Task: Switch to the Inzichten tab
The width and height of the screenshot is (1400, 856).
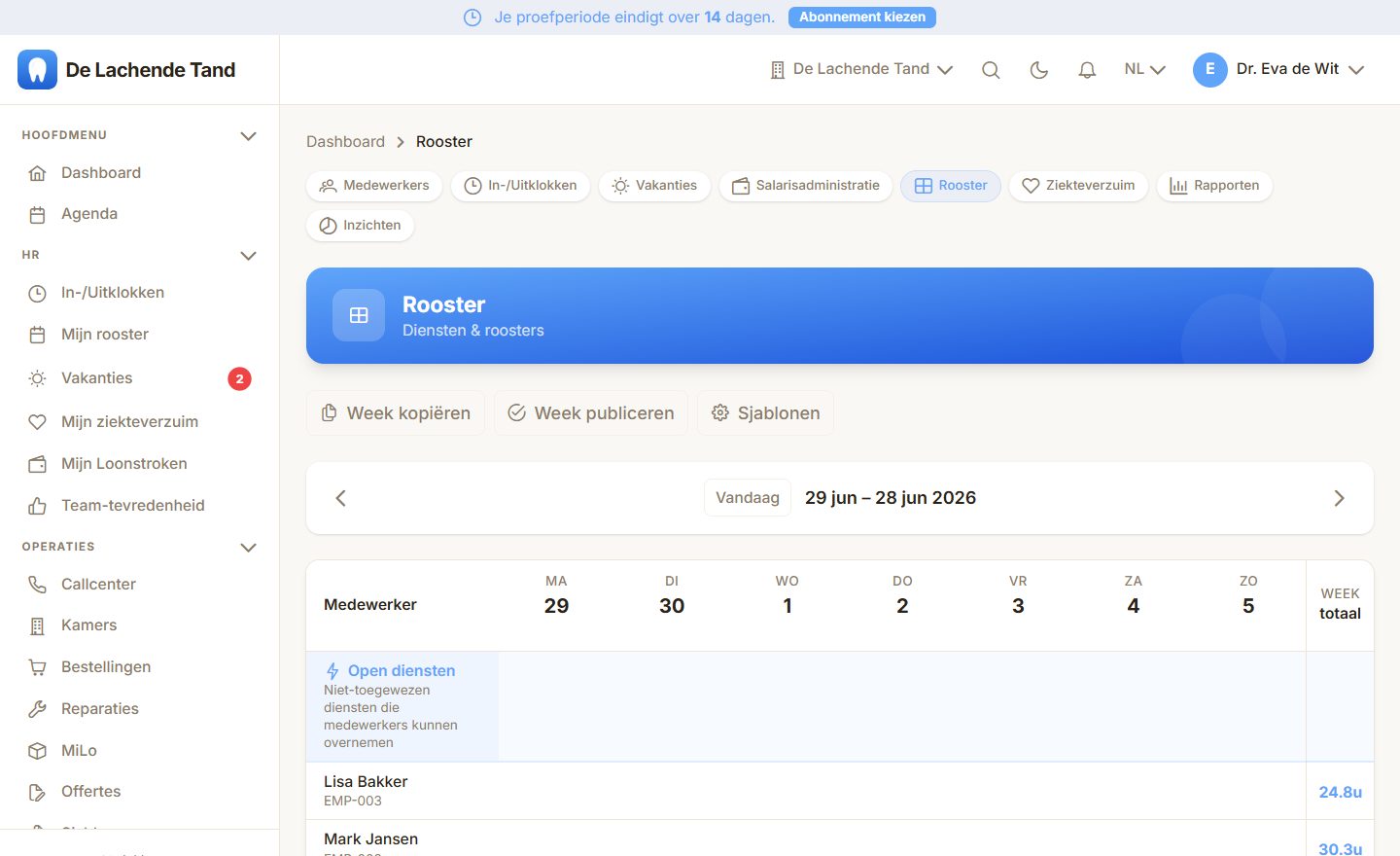Action: click(360, 226)
